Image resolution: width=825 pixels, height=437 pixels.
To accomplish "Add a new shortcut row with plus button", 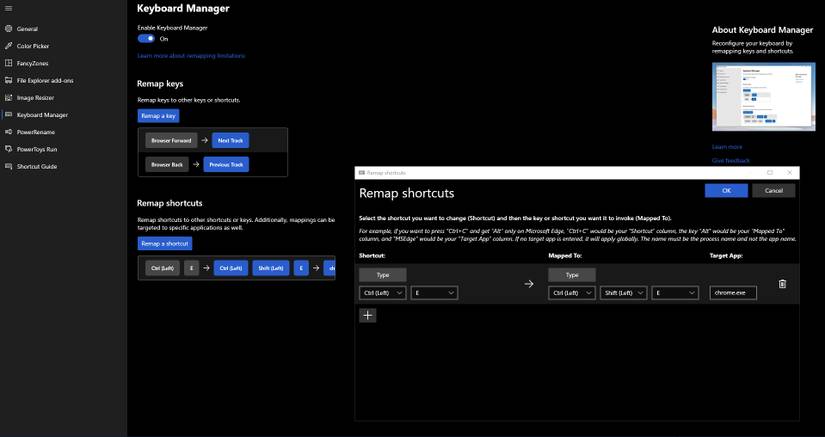I will (368, 315).
